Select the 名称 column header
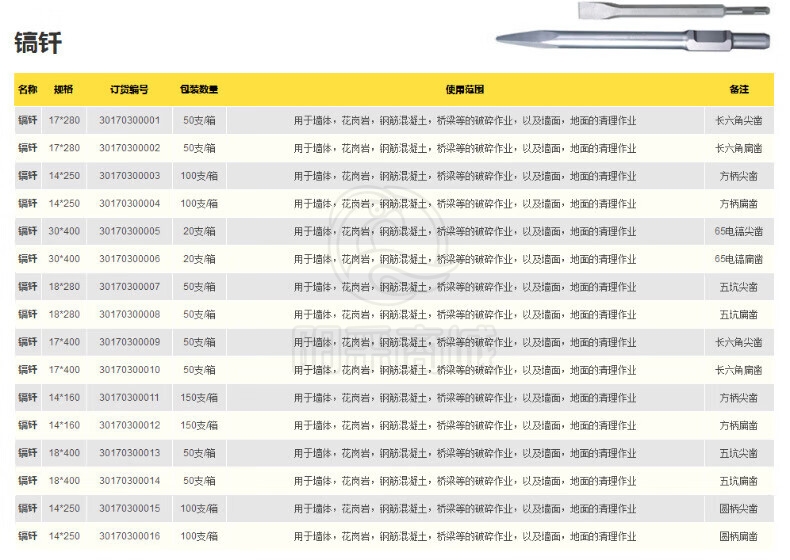The height and width of the screenshot is (560, 790). 28,90
